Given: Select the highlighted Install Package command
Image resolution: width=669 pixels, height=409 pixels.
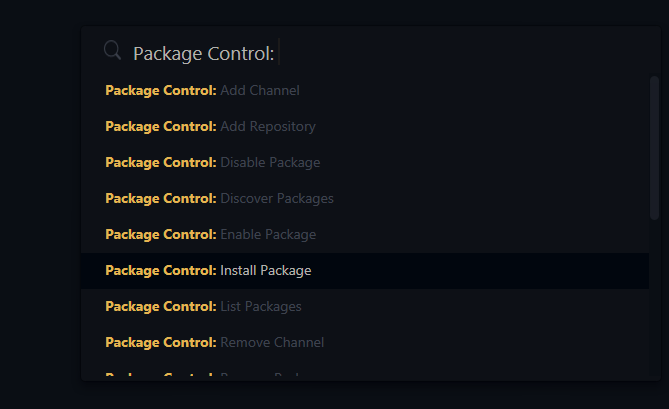Looking at the screenshot, I should click(x=266, y=271).
